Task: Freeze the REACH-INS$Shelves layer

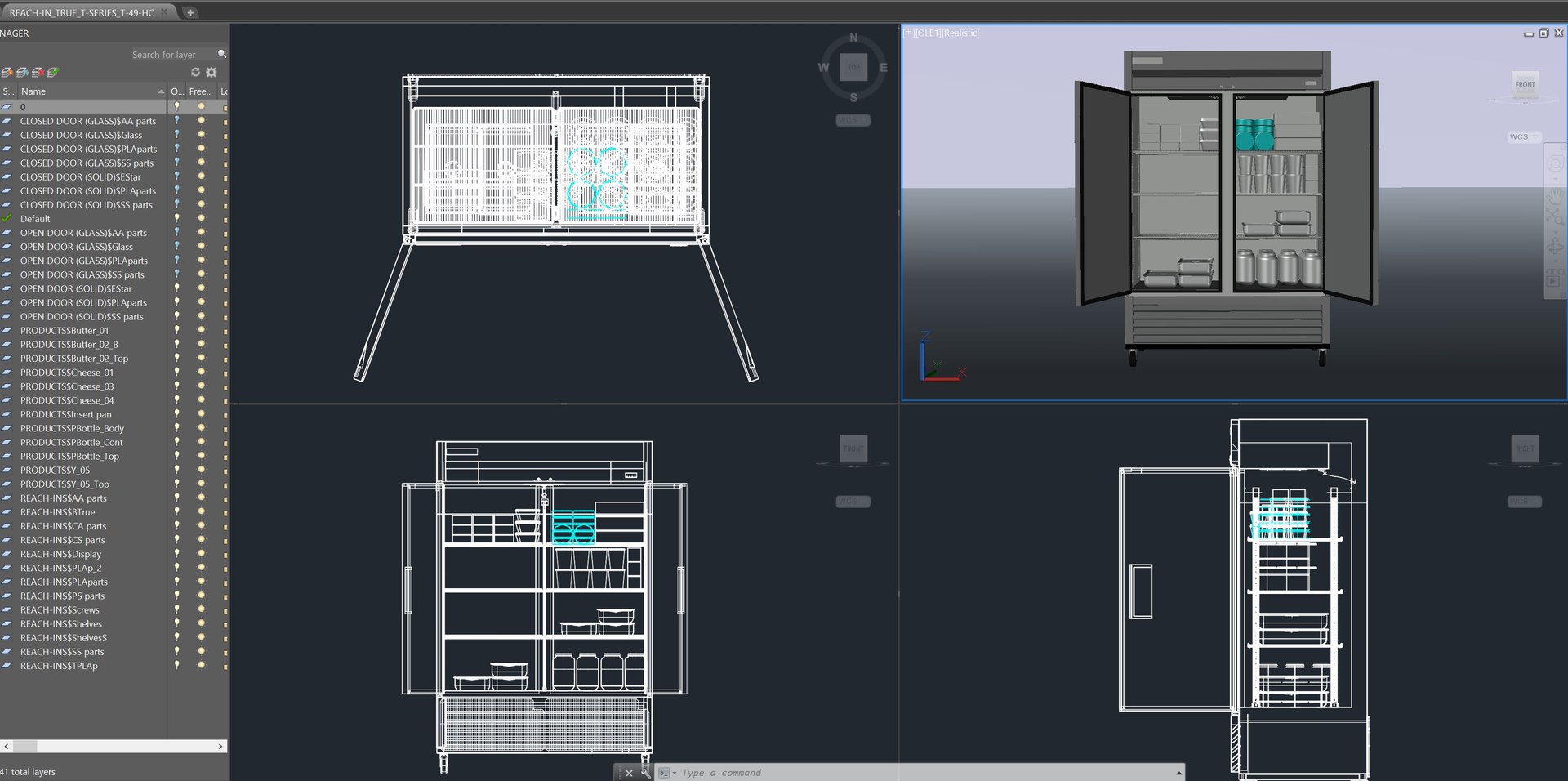Action: pyautogui.click(x=201, y=624)
